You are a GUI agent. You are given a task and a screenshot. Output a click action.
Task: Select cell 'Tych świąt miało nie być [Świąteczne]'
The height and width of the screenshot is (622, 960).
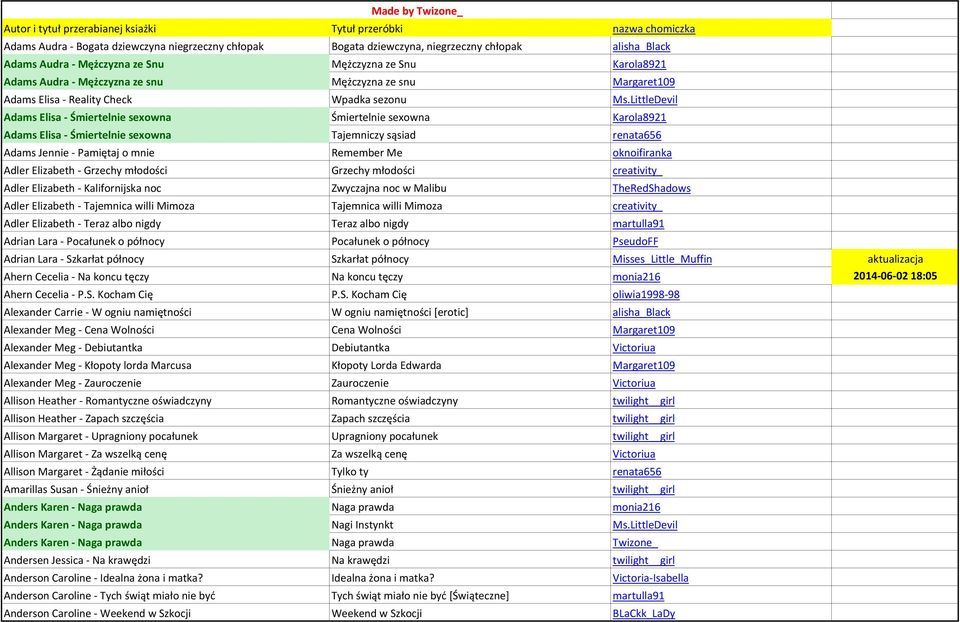pos(470,597)
